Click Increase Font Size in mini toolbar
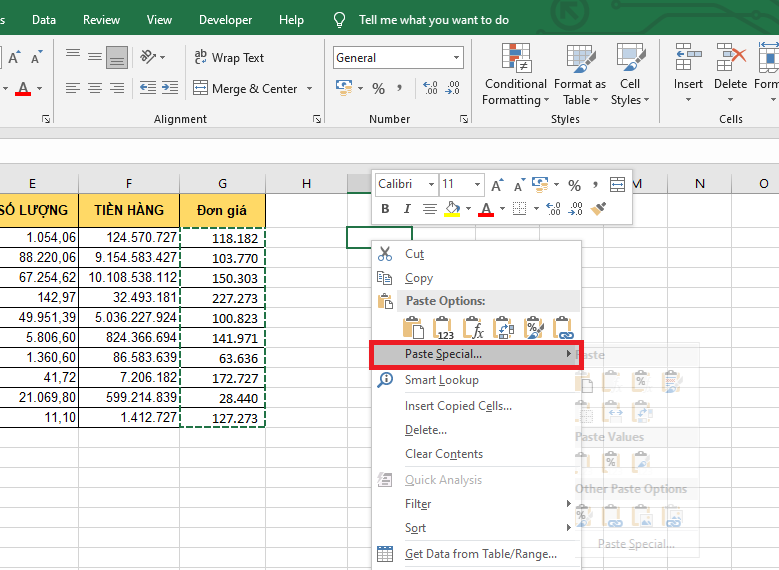The width and height of the screenshot is (779, 570). [498, 185]
